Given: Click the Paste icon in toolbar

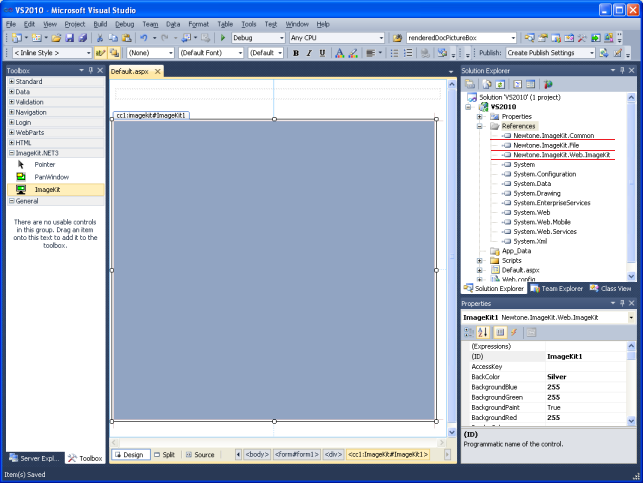Looking at the screenshot, I should [x=127, y=38].
